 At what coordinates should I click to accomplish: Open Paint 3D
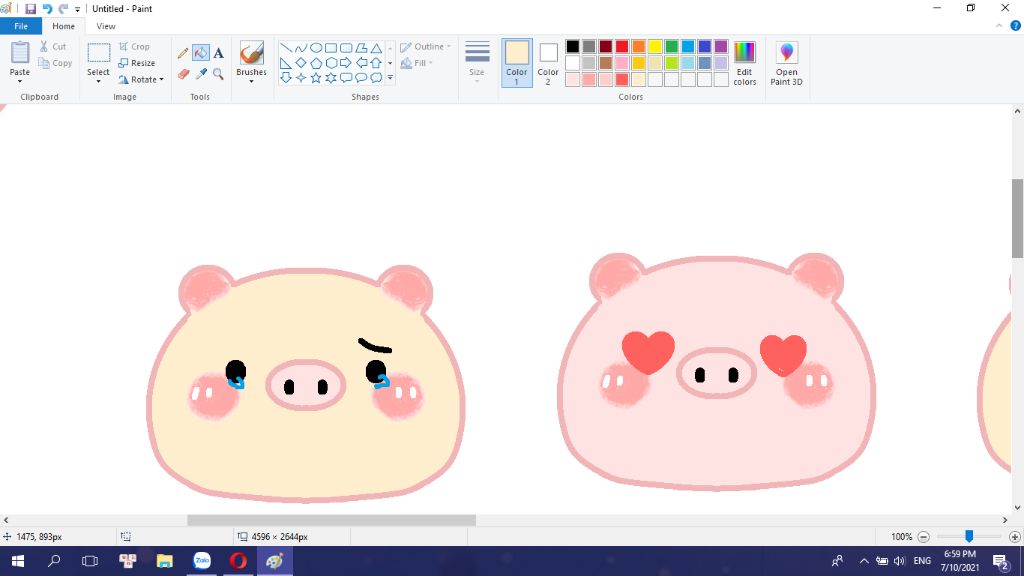tap(786, 63)
